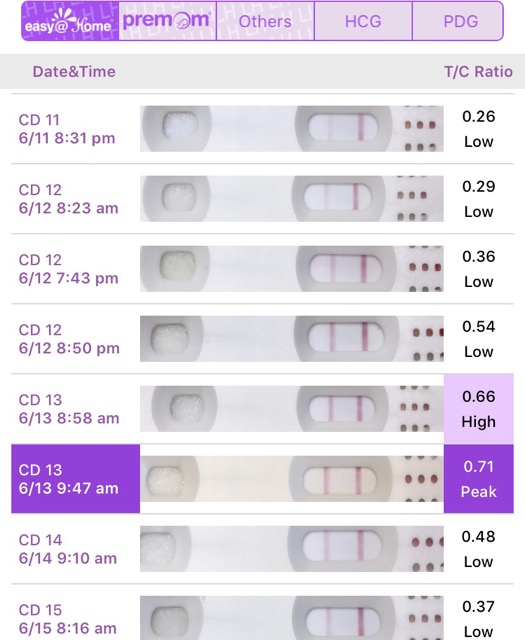
Task: View test strip image for 6/14 9:10 am
Action: 291,549
